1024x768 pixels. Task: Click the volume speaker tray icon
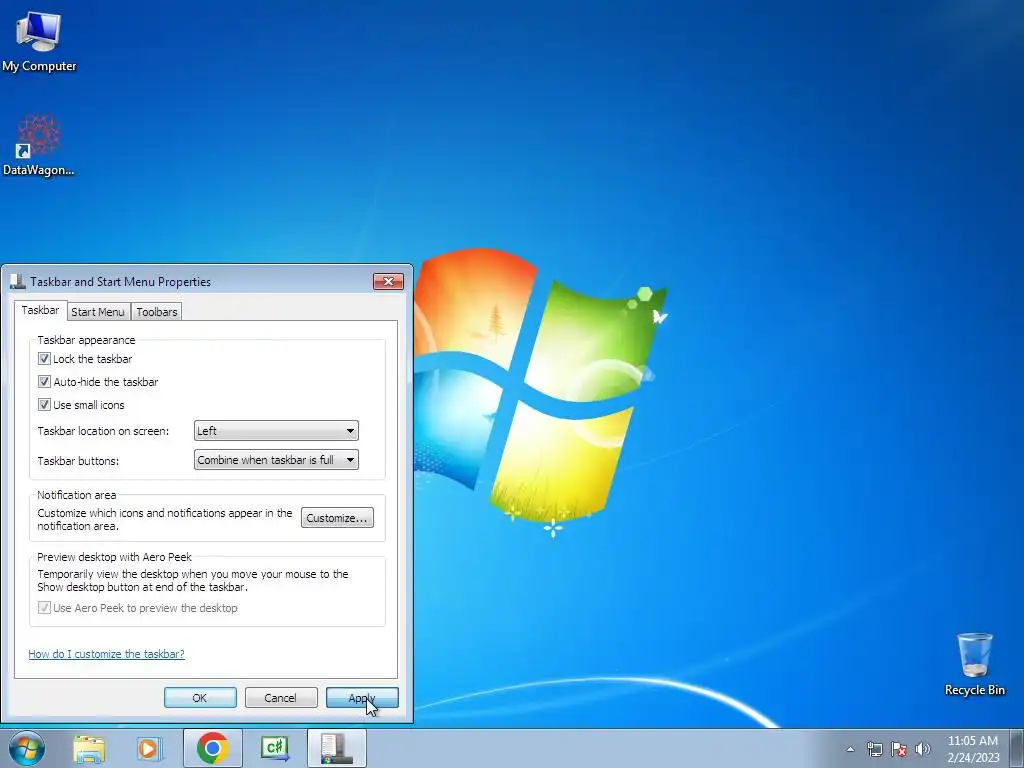pyautogui.click(x=923, y=749)
